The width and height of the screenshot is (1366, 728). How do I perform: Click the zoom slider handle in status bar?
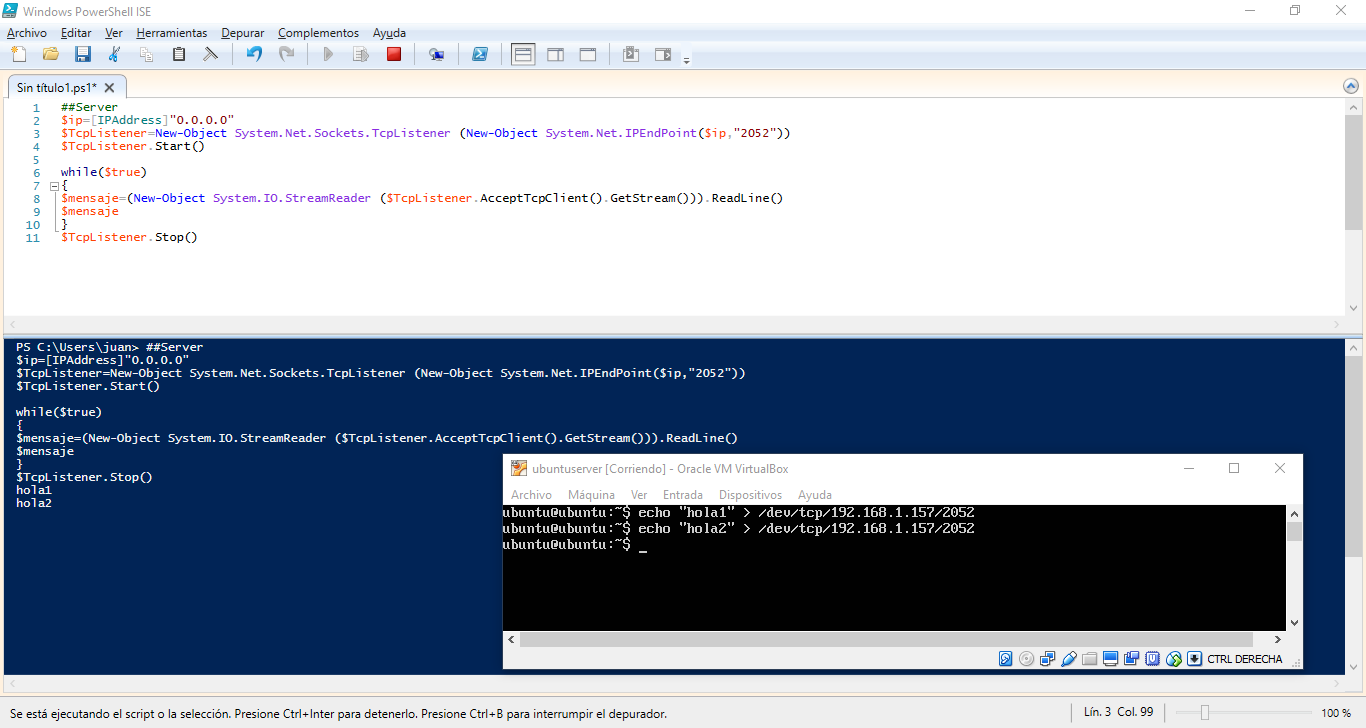[x=1205, y=713]
